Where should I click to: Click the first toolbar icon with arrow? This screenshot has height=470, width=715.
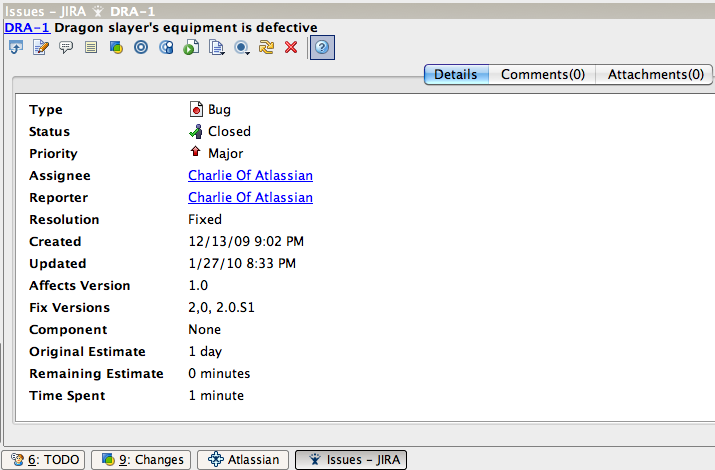tap(15, 47)
